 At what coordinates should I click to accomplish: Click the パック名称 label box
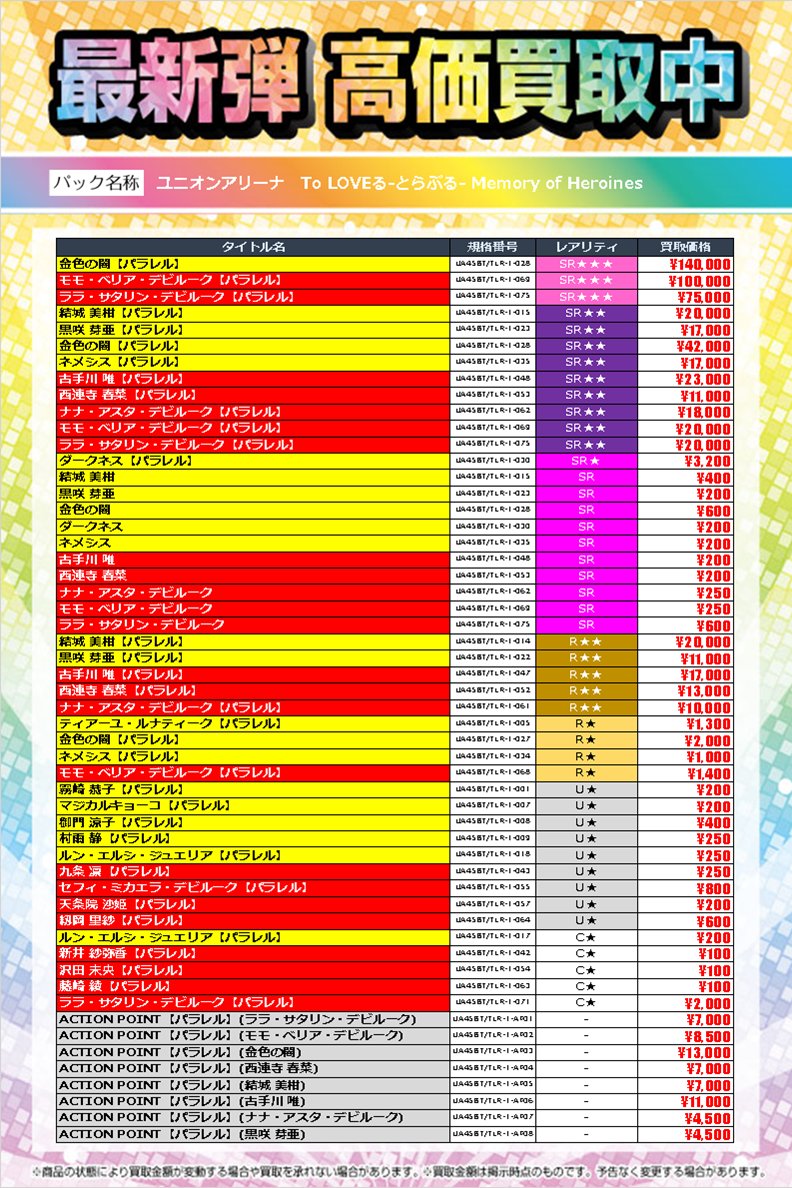[x=96, y=183]
